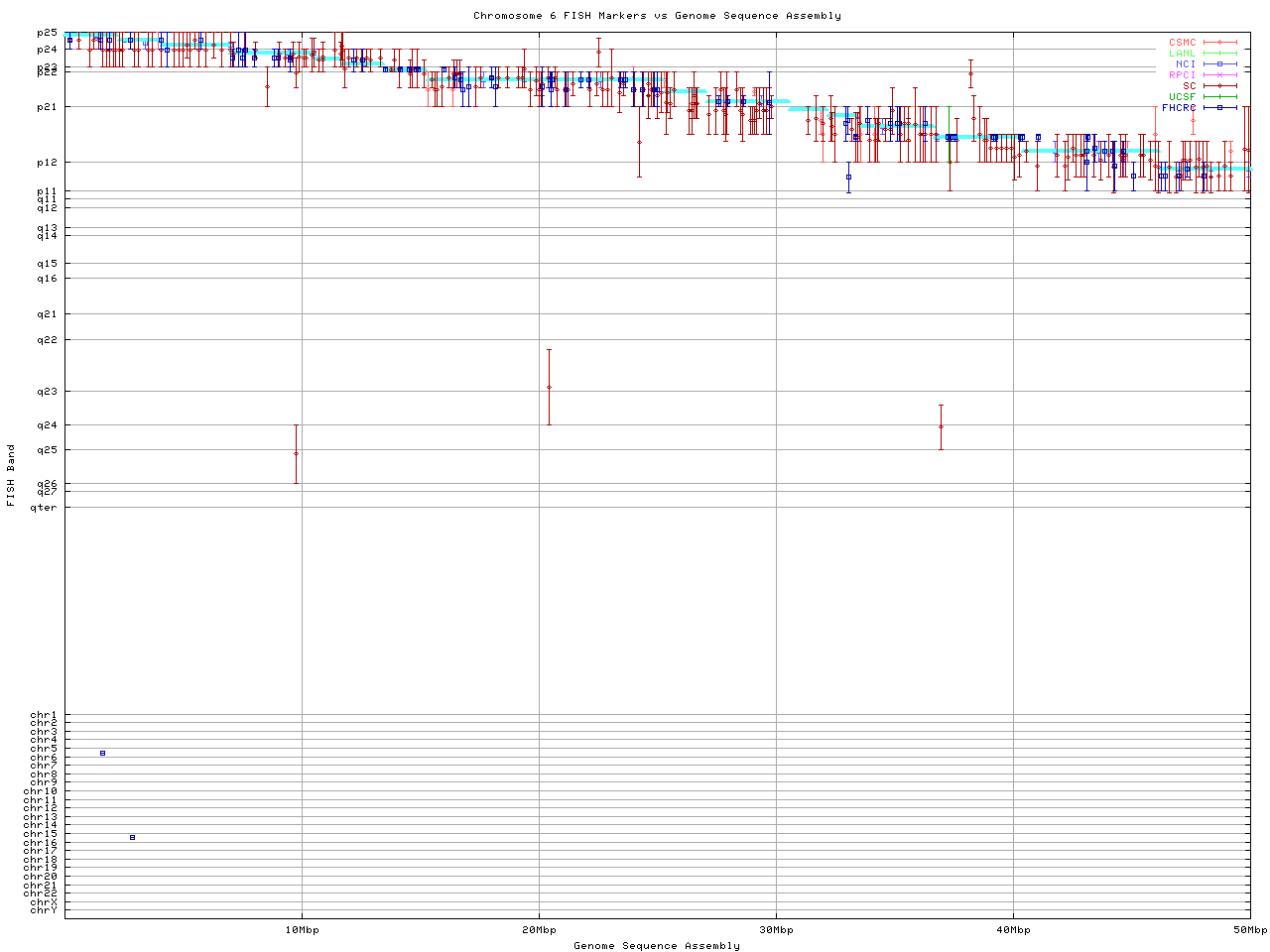Select the blue marker between chr15 and chr16

(x=132, y=837)
